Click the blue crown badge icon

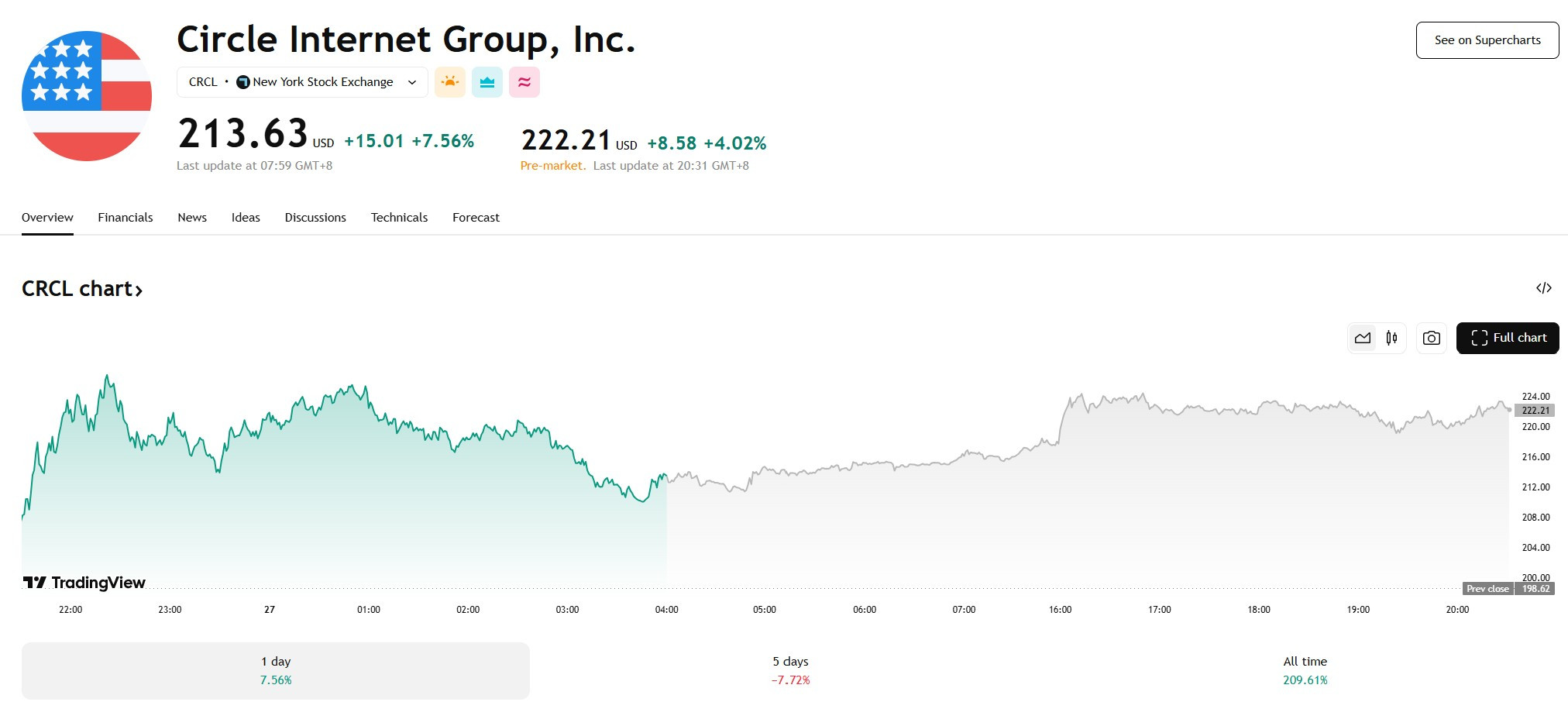click(487, 82)
